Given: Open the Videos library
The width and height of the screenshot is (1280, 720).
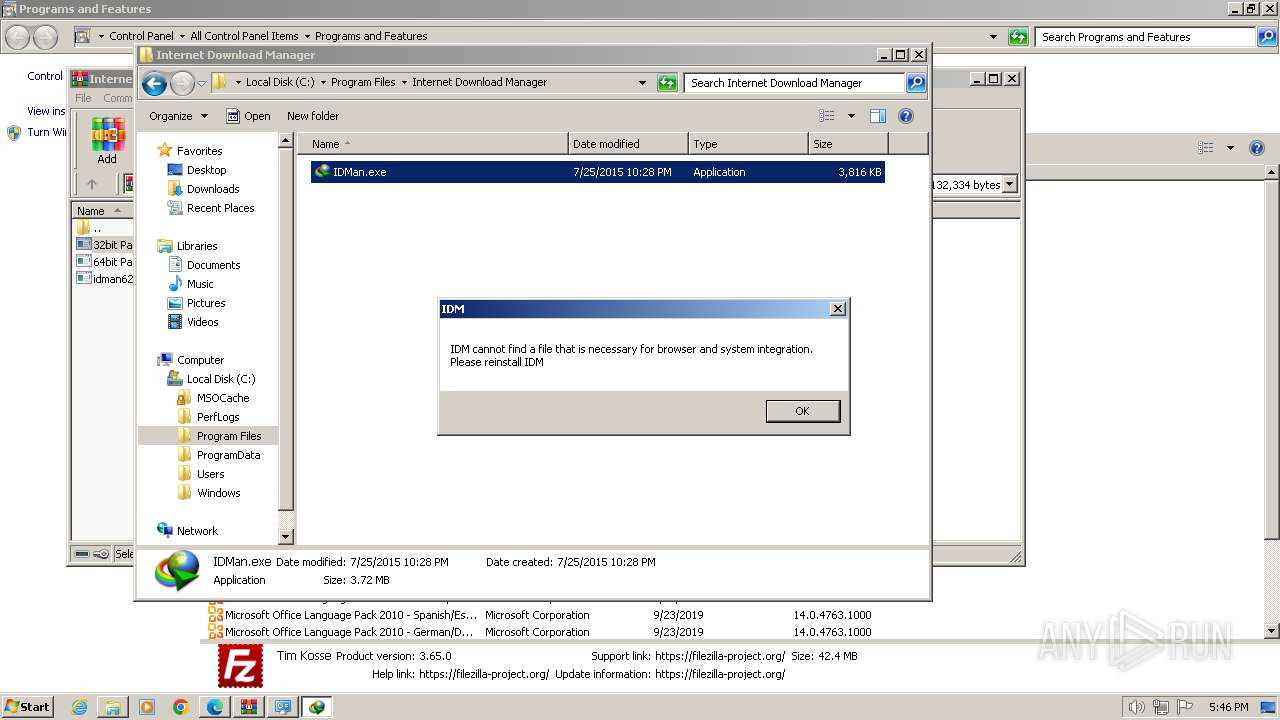Looking at the screenshot, I should [202, 322].
